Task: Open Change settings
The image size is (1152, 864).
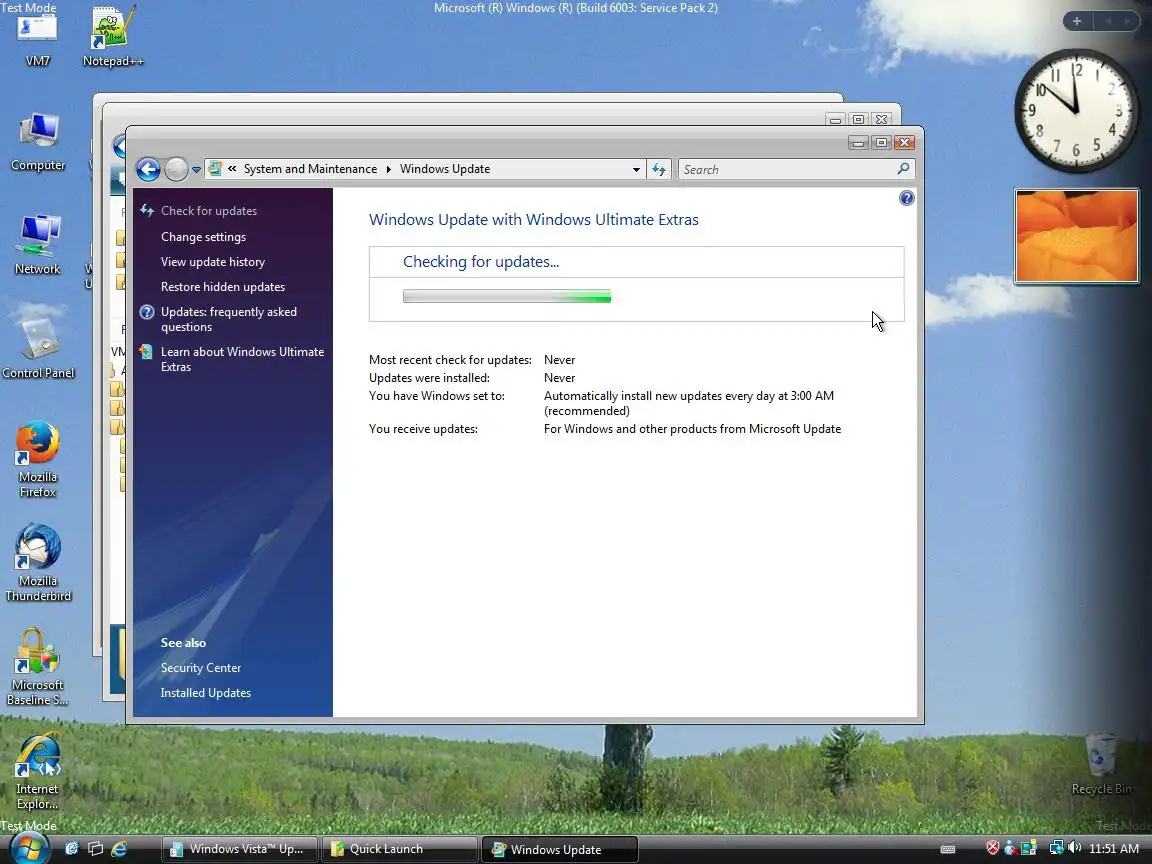Action: pyautogui.click(x=204, y=237)
